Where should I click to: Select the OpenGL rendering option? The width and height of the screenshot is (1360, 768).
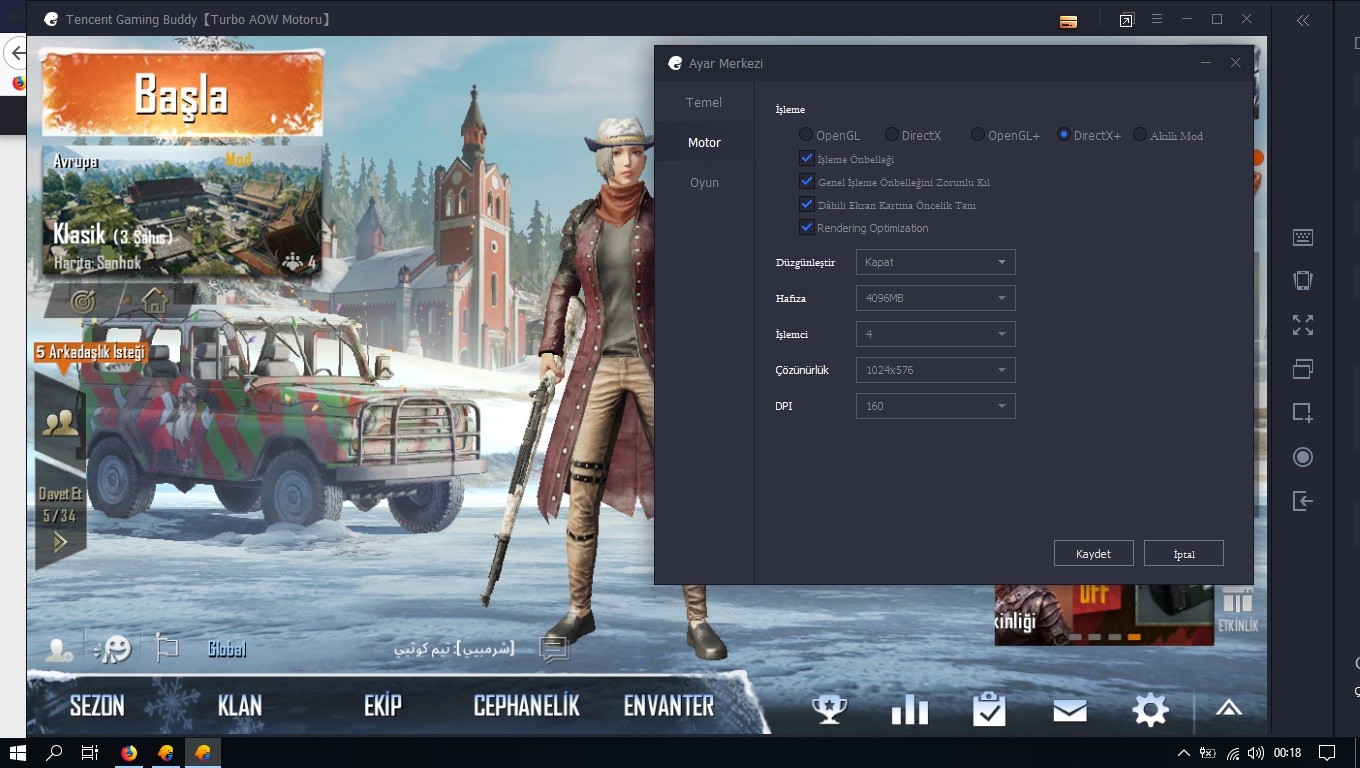tap(830, 135)
